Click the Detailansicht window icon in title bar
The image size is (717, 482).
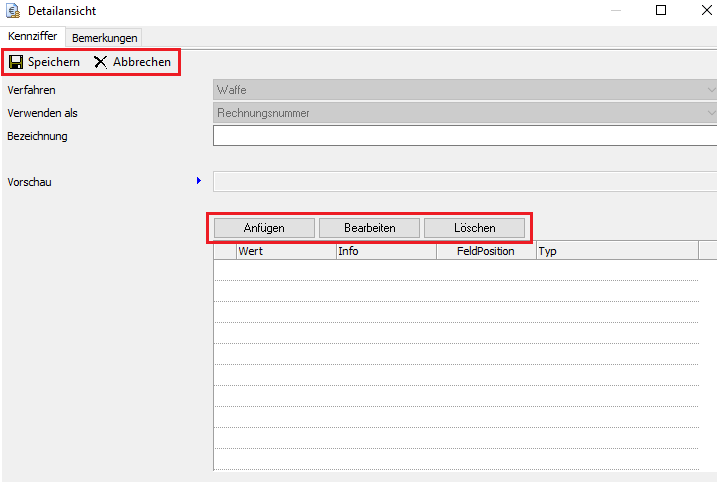[11, 11]
